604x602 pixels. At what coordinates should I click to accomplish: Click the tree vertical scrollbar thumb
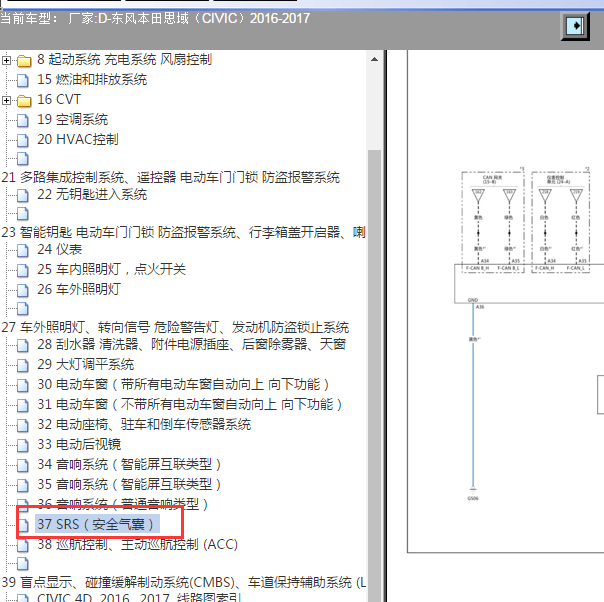click(x=374, y=376)
